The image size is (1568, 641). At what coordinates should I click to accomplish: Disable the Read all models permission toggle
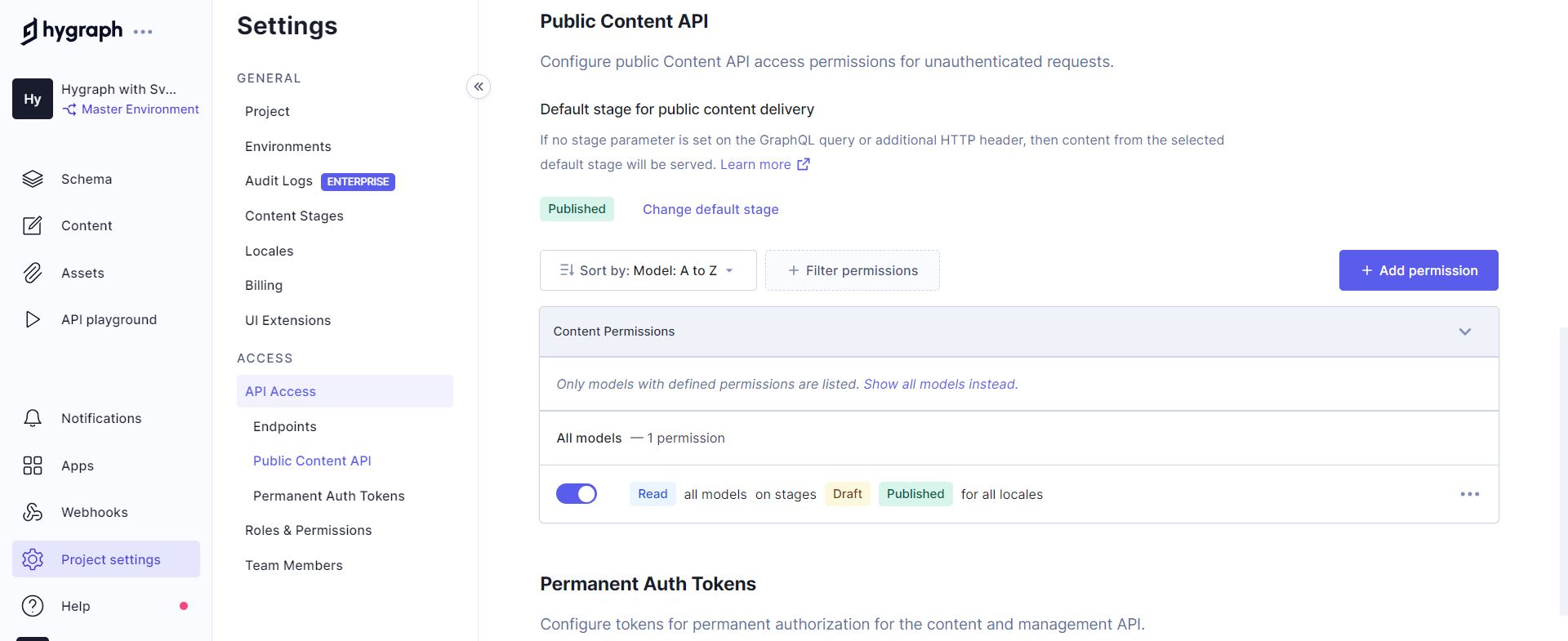tap(577, 494)
